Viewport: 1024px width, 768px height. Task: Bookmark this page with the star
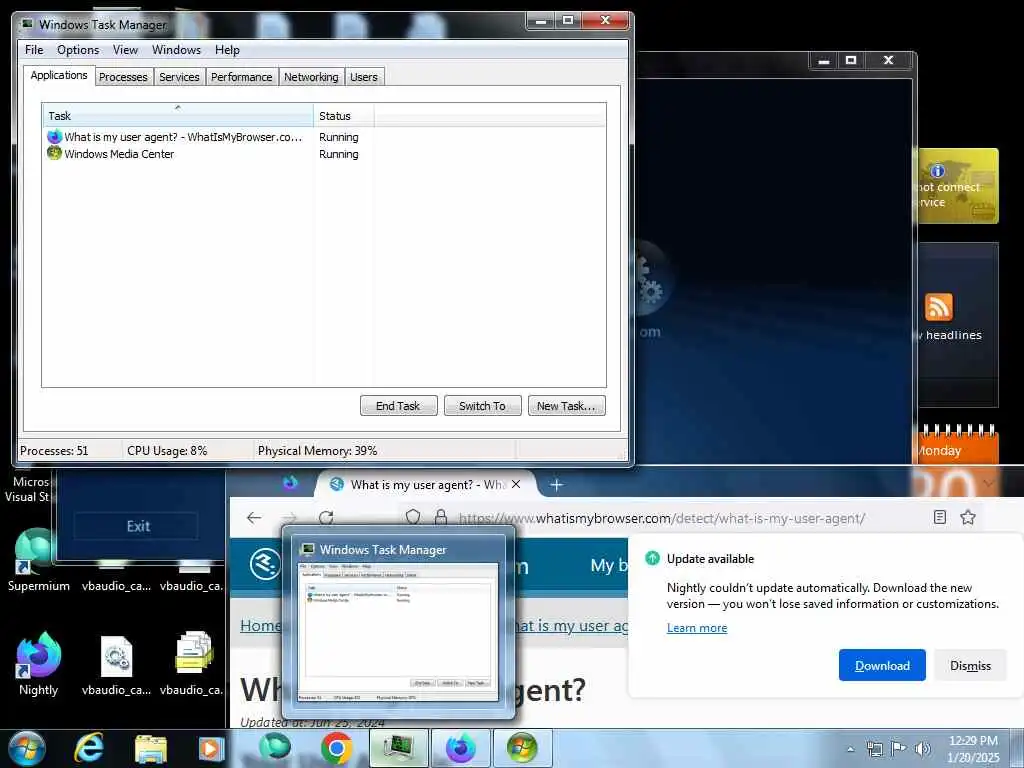[x=968, y=518]
